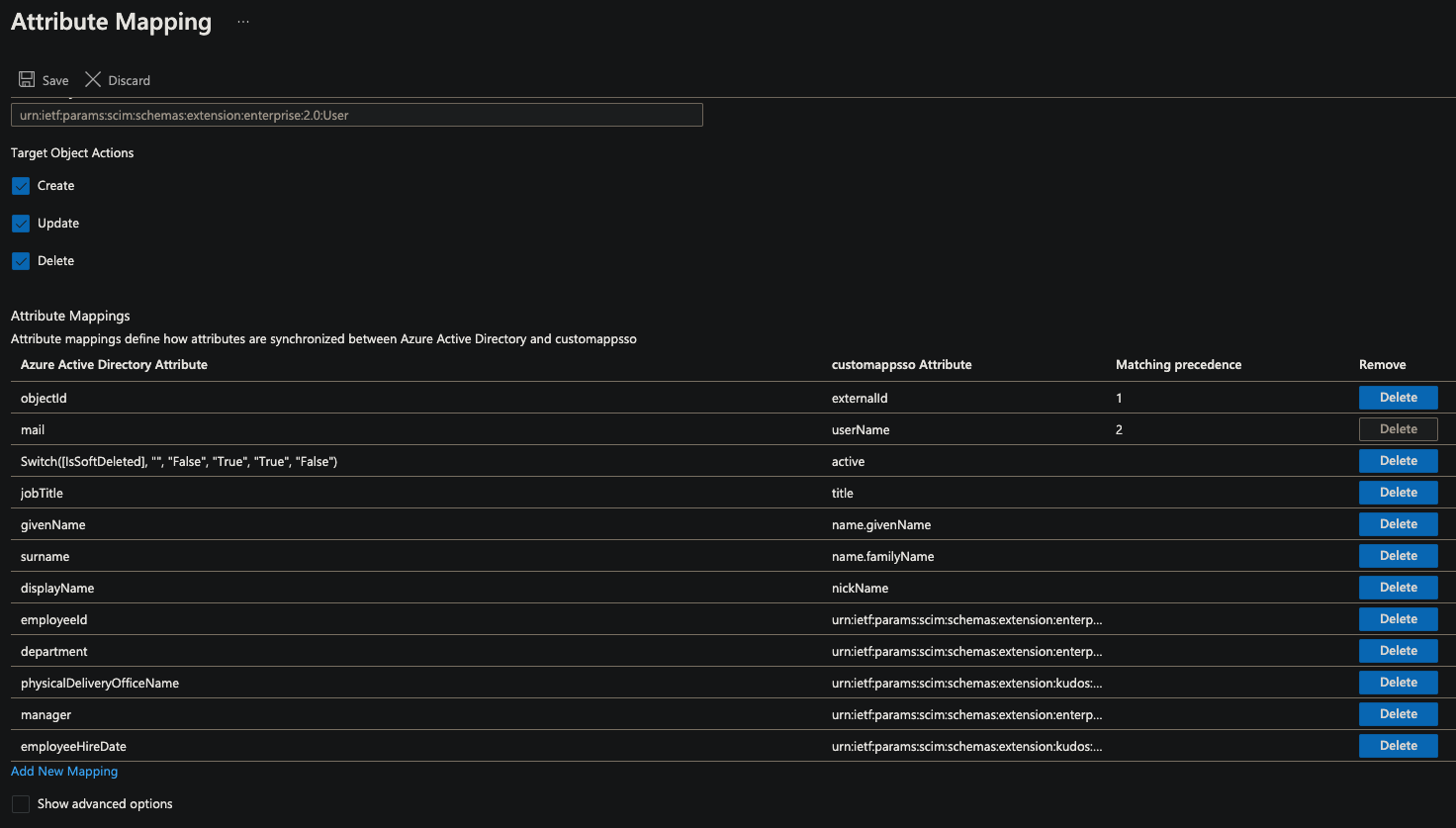
Task: Uncheck the Delete target action checkbox
Action: [x=21, y=261]
